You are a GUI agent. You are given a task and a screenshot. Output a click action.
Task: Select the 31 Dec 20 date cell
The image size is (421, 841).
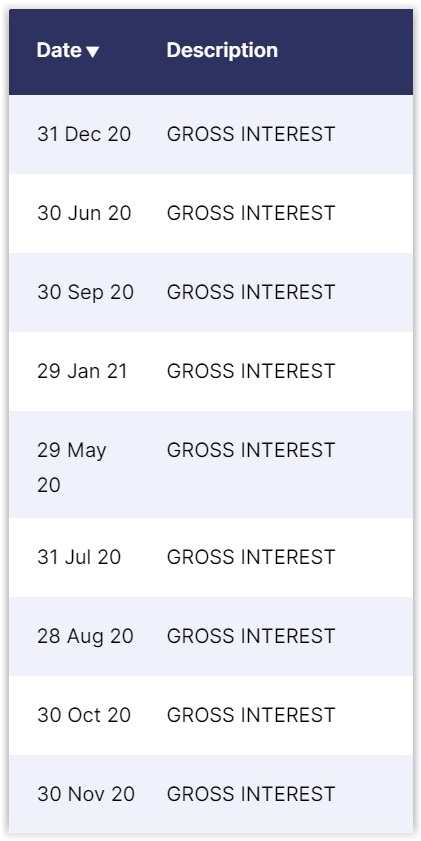[x=84, y=134]
